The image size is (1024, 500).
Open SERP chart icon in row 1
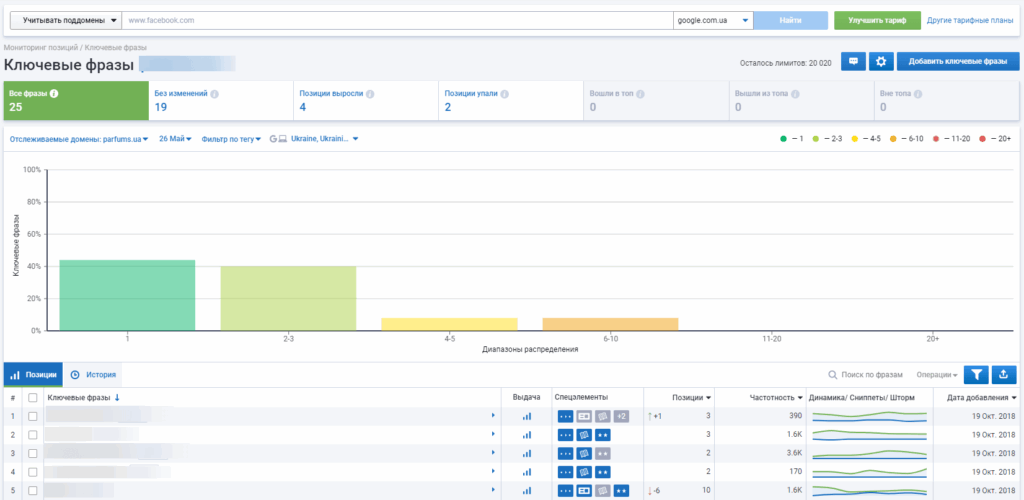click(x=526, y=416)
